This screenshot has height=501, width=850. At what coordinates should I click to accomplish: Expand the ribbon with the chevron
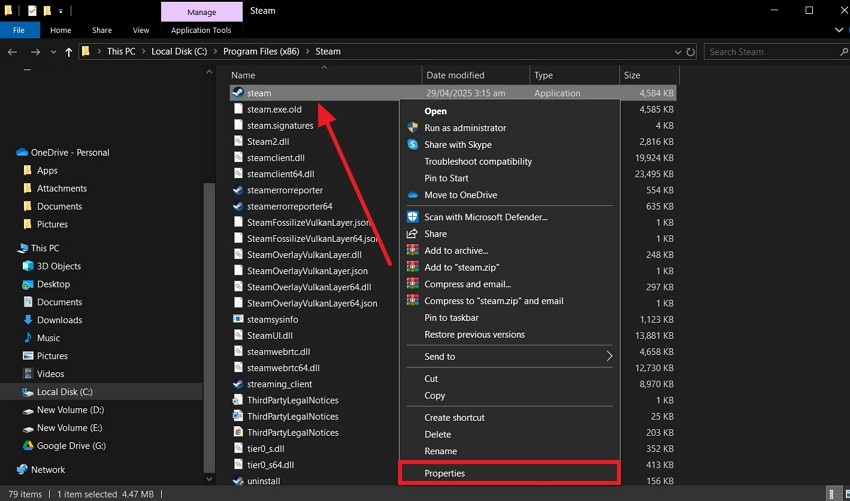(x=839, y=30)
